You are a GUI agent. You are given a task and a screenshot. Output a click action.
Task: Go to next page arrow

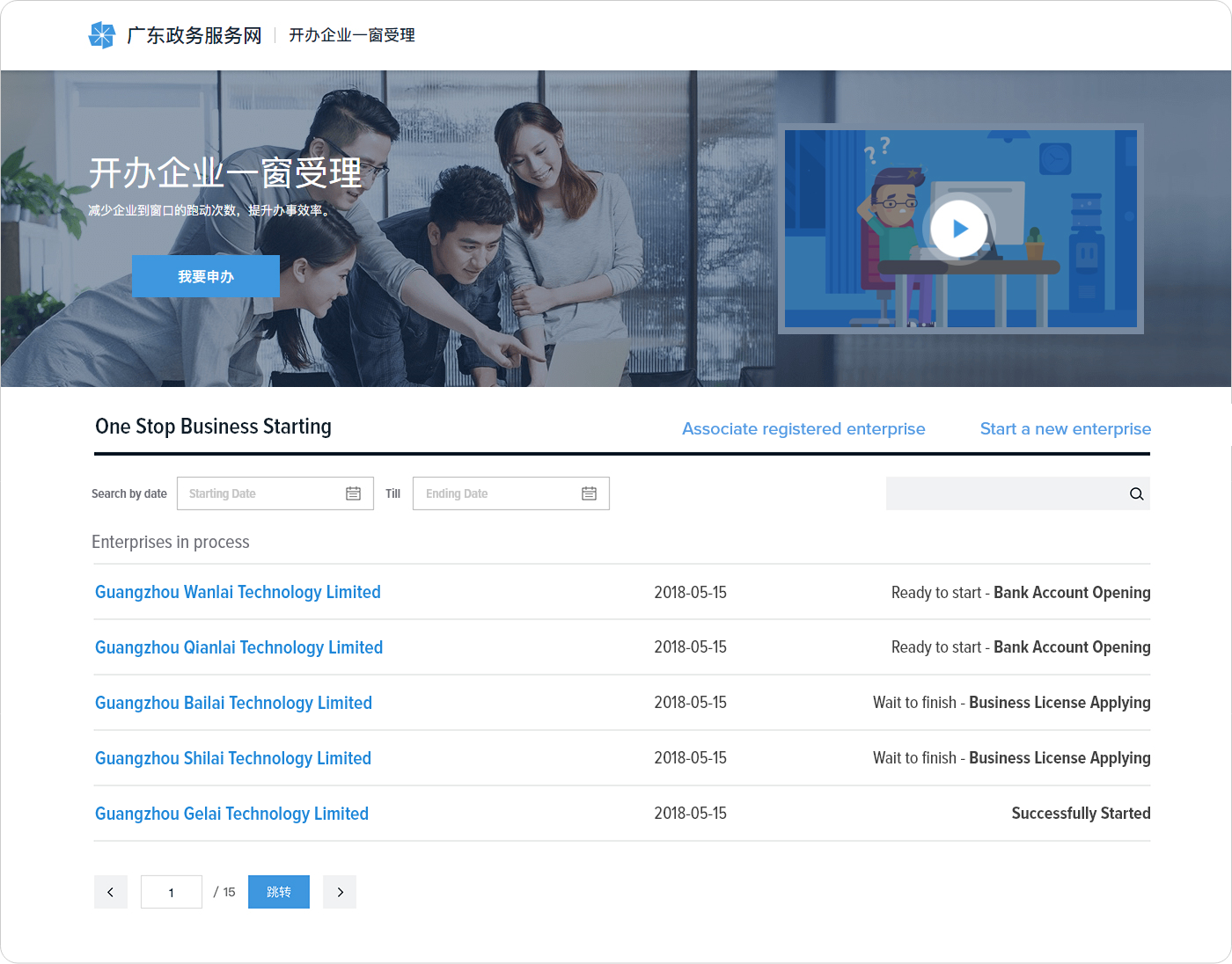(340, 892)
